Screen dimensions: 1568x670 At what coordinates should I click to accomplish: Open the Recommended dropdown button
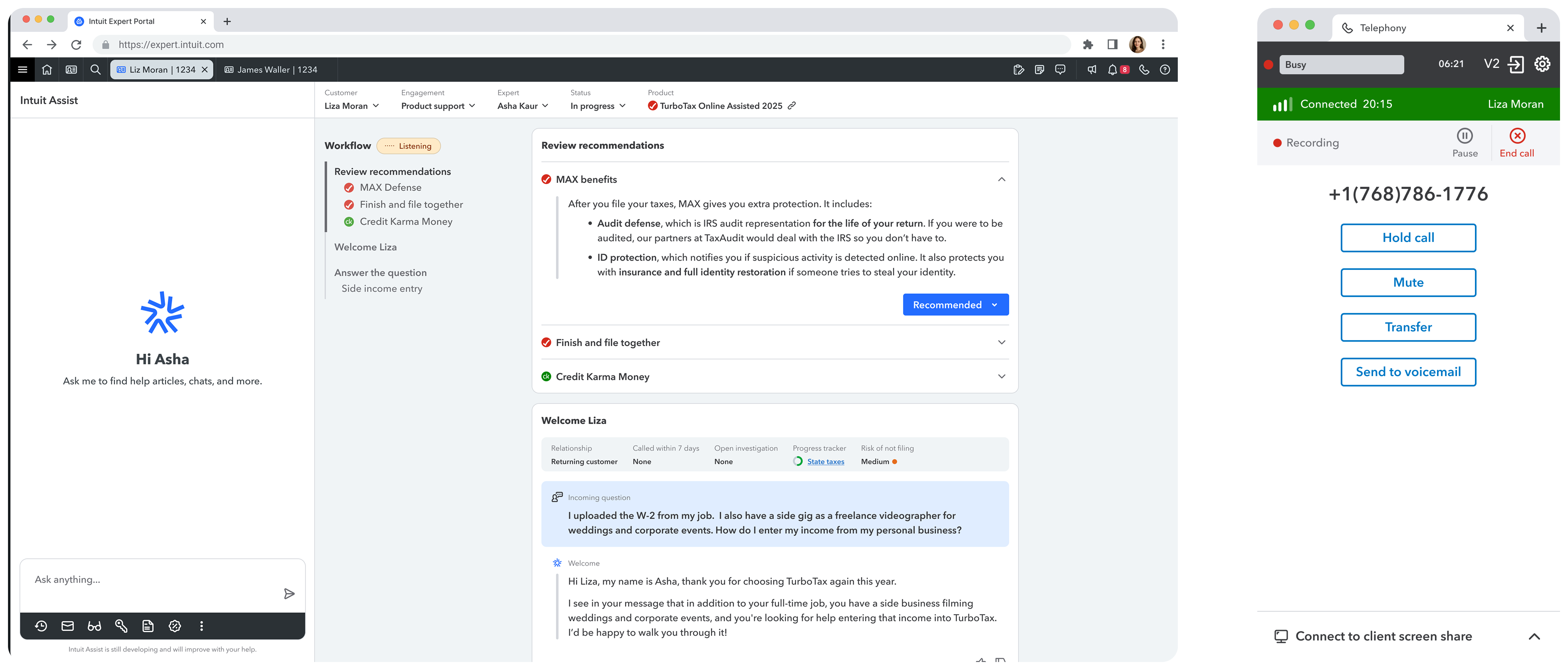(x=955, y=305)
